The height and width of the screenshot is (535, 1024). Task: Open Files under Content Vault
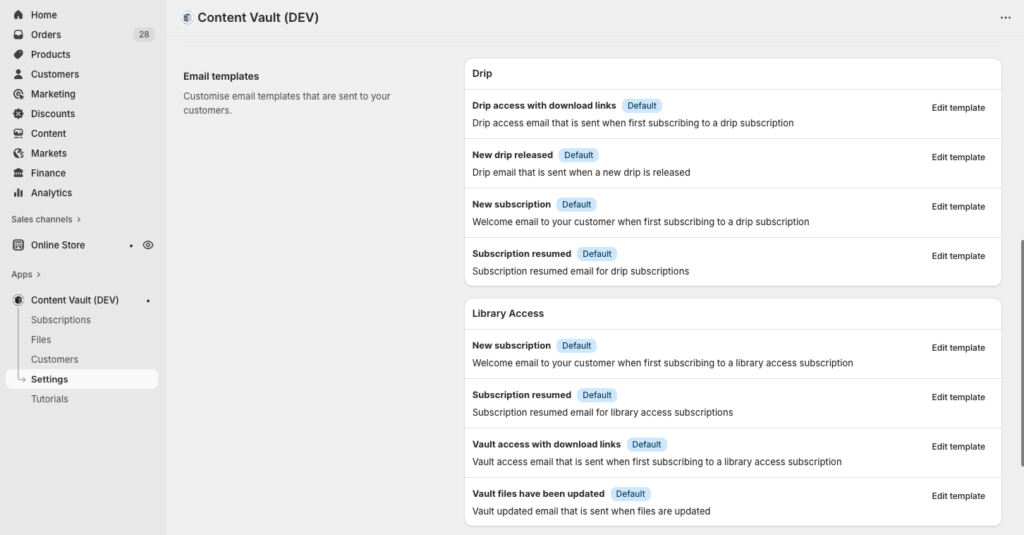[x=40, y=340]
